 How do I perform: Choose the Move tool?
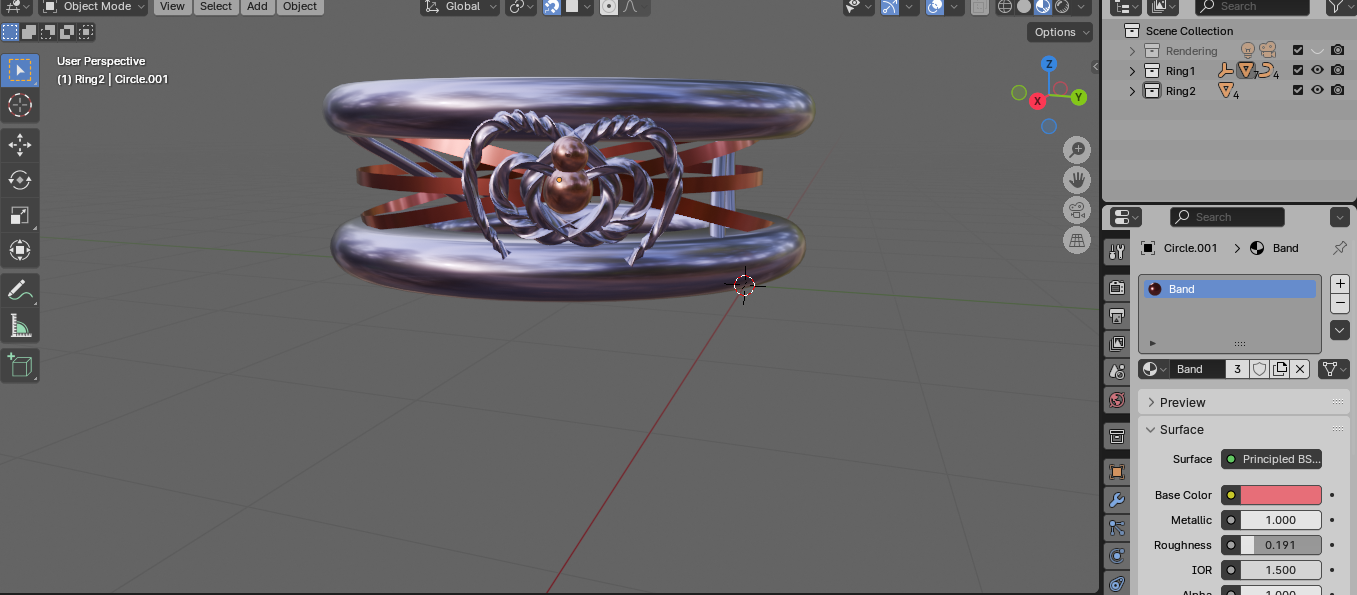20,145
